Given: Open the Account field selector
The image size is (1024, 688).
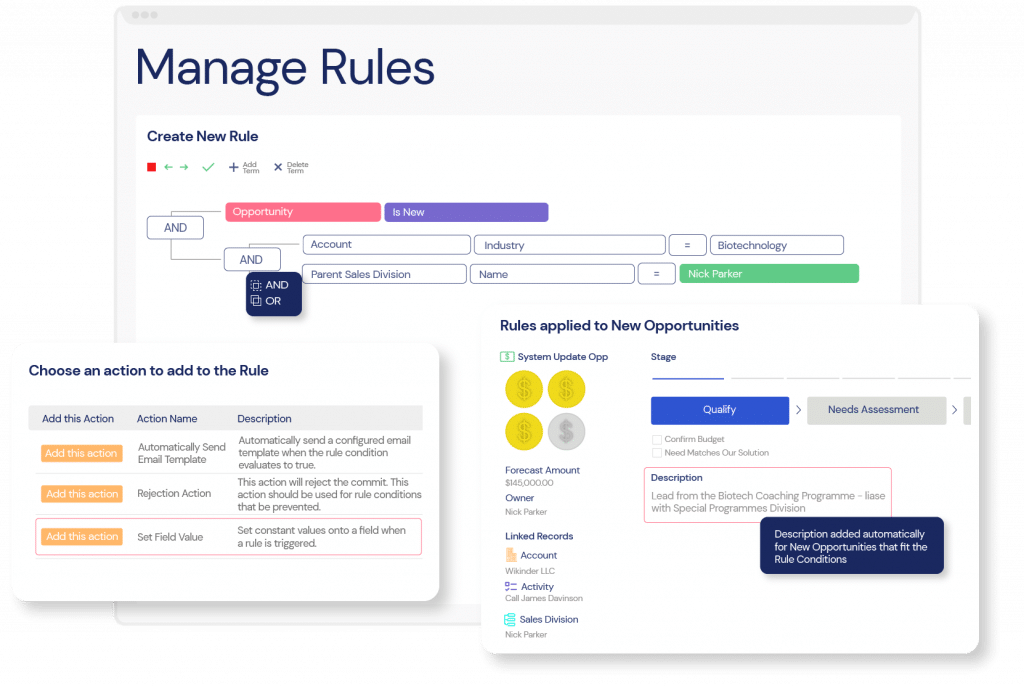Looking at the screenshot, I should point(387,245).
